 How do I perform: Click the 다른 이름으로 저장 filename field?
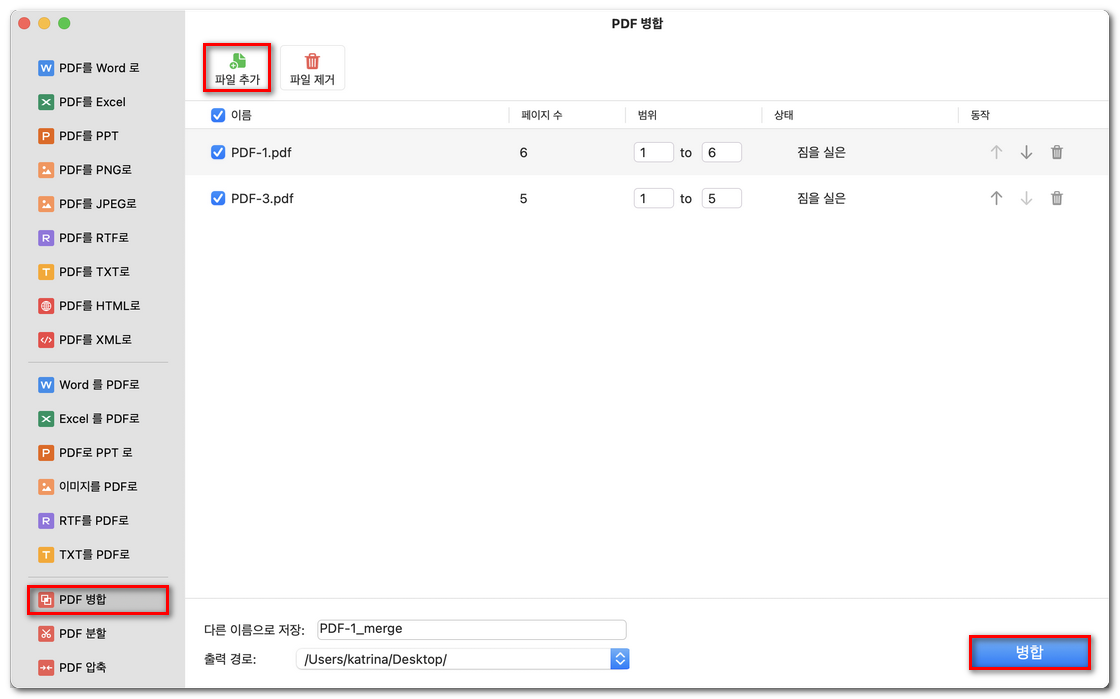(x=470, y=629)
